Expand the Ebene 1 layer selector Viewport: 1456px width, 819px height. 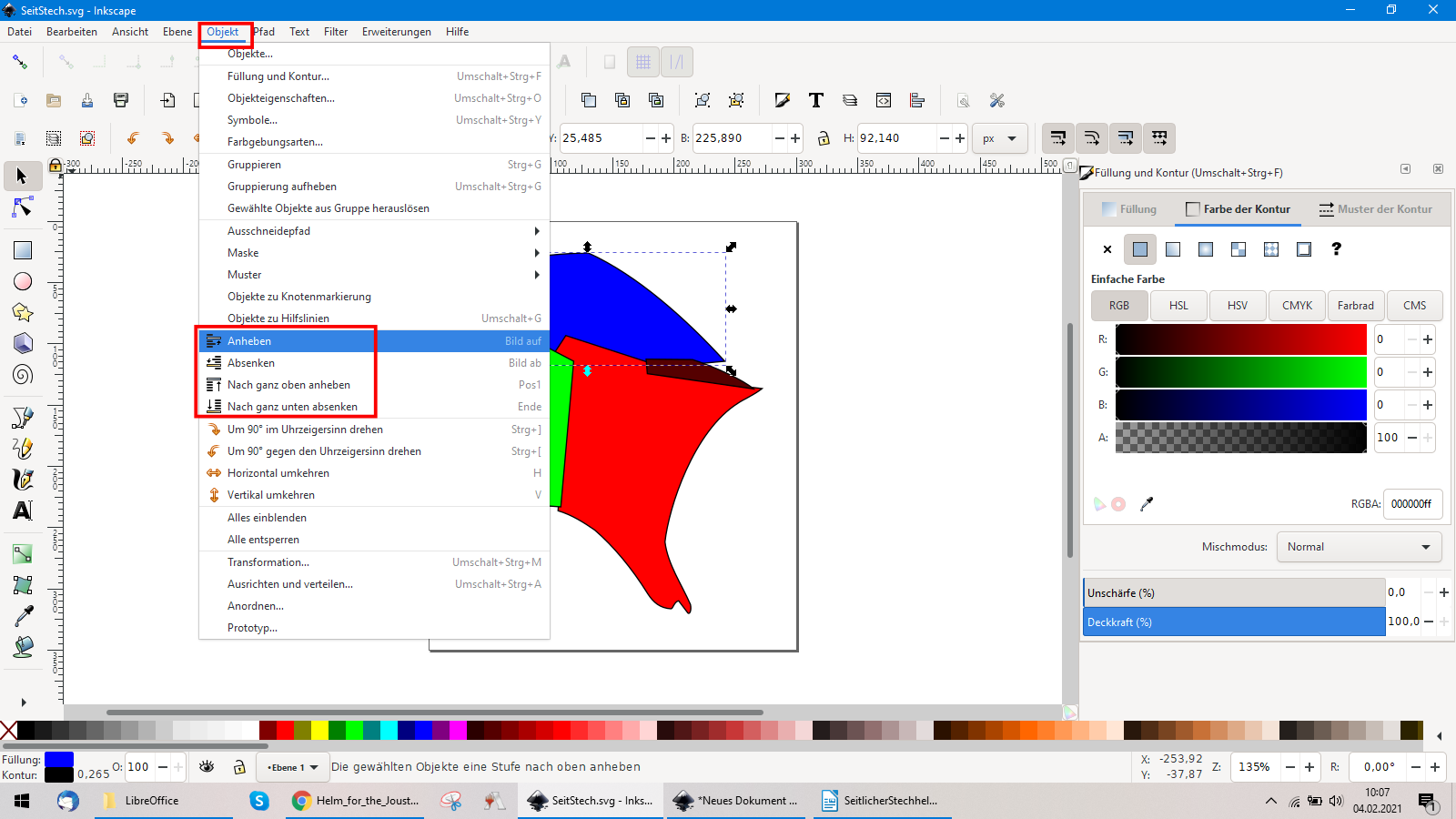click(292, 767)
